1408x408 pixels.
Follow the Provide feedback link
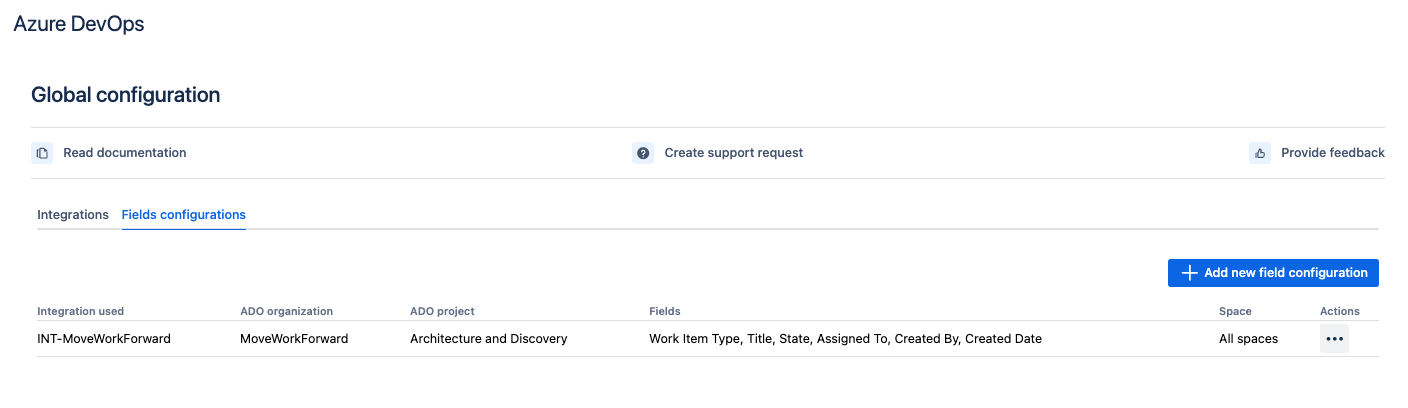click(1332, 153)
